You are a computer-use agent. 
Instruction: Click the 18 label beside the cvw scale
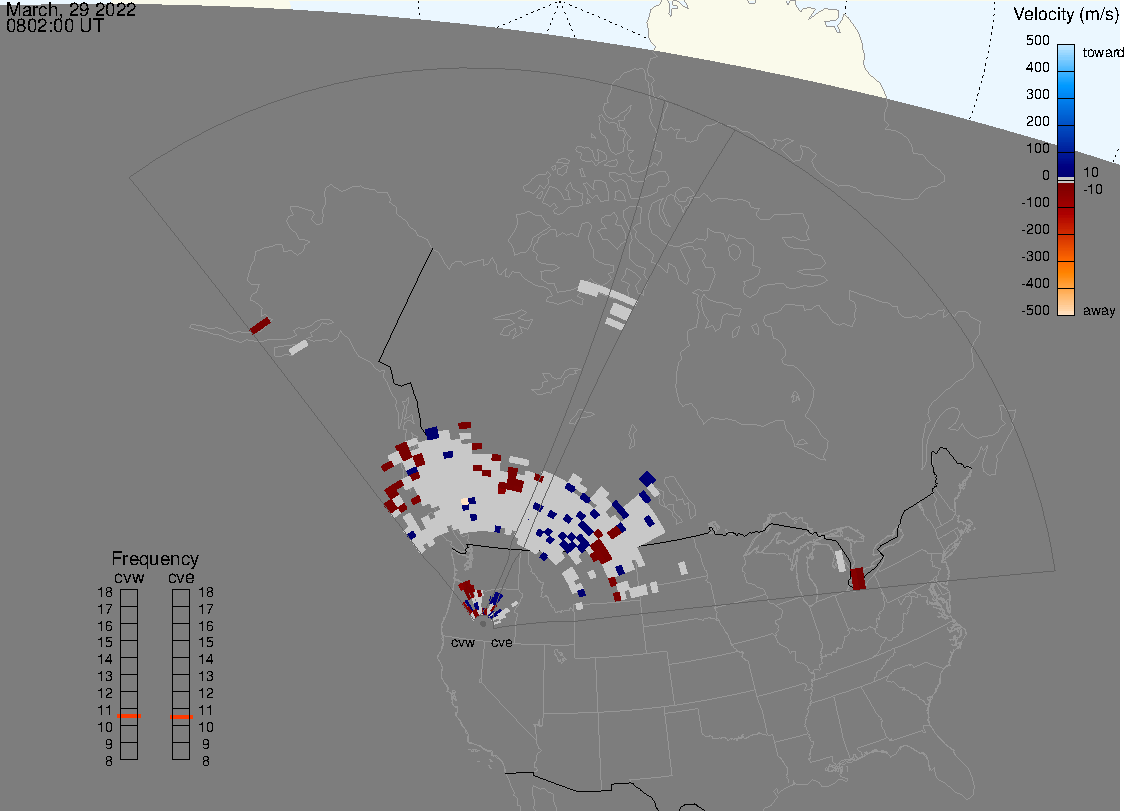click(105, 592)
